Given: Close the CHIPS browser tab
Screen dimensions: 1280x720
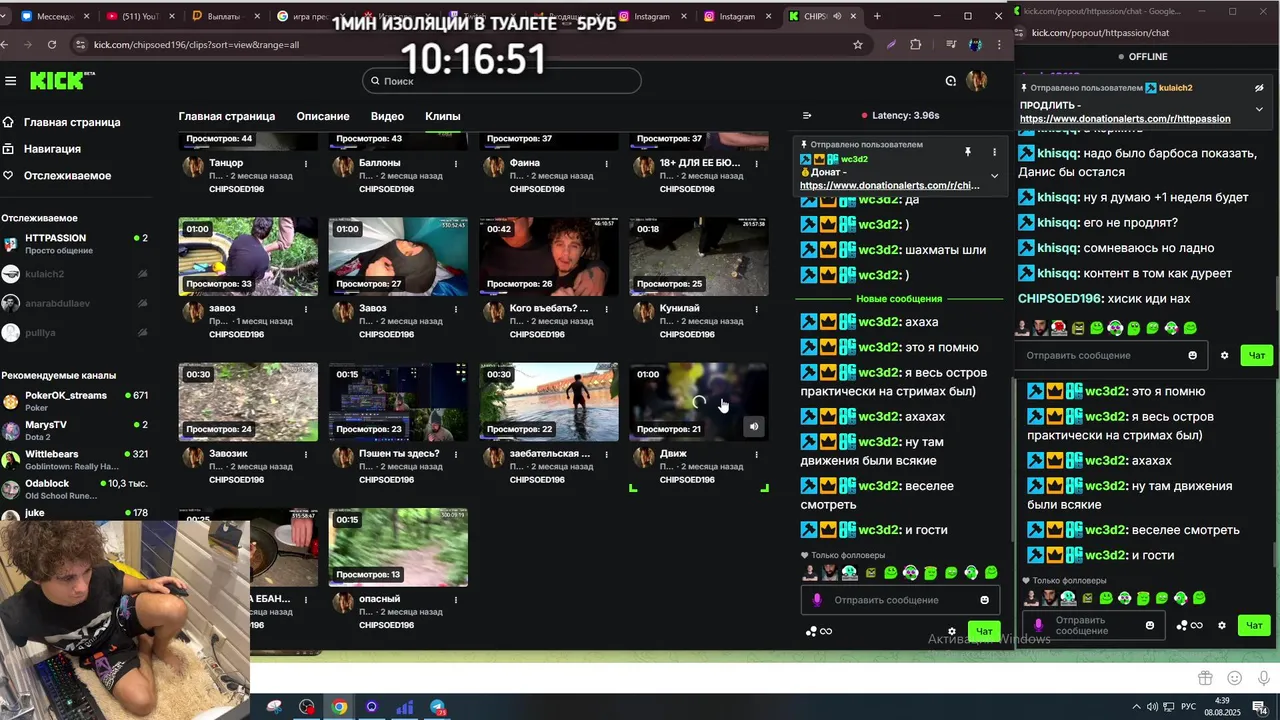Looking at the screenshot, I should (852, 16).
